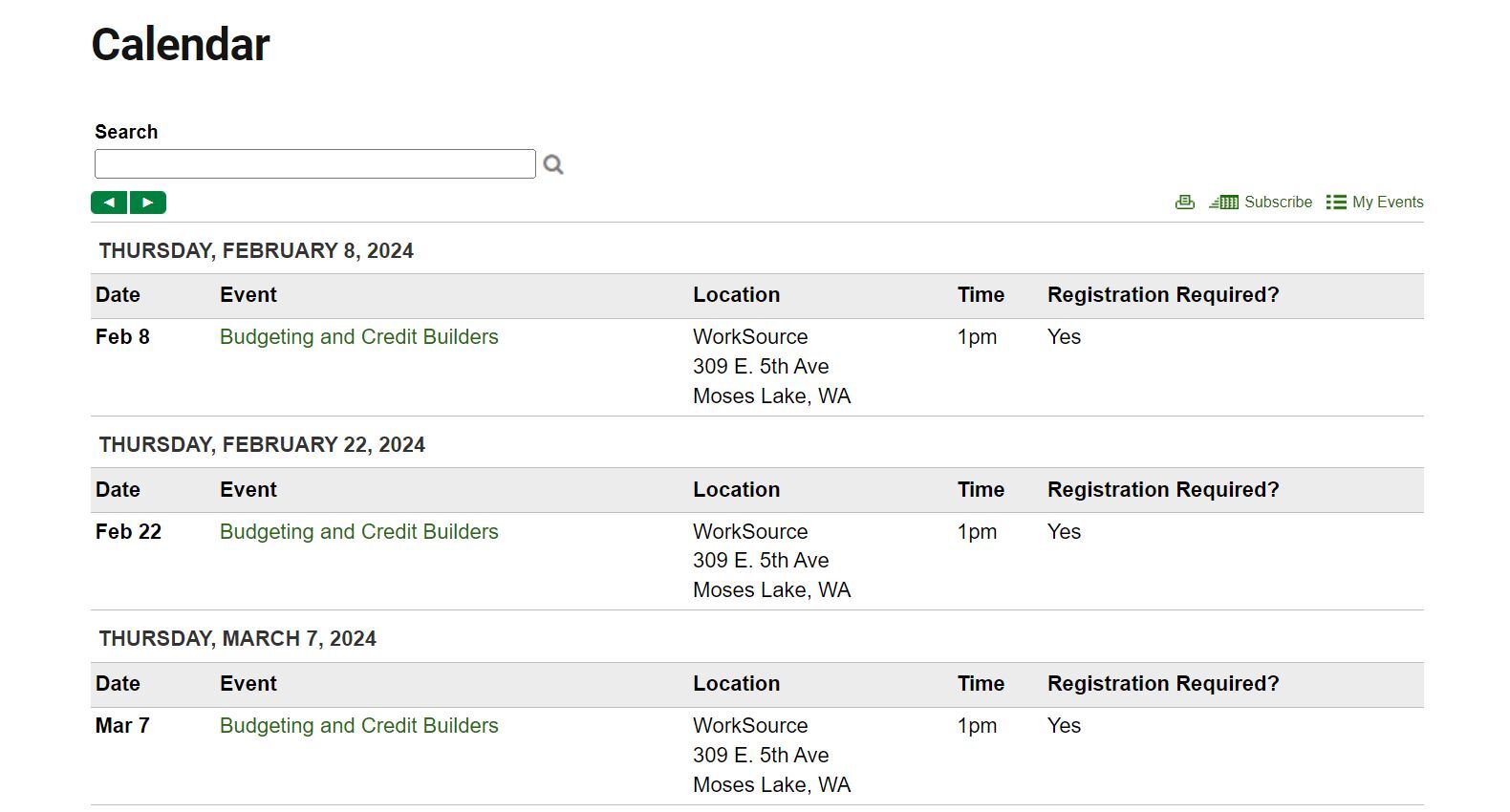Open Mar 7 Budgeting and Credit Builders event

click(358, 725)
